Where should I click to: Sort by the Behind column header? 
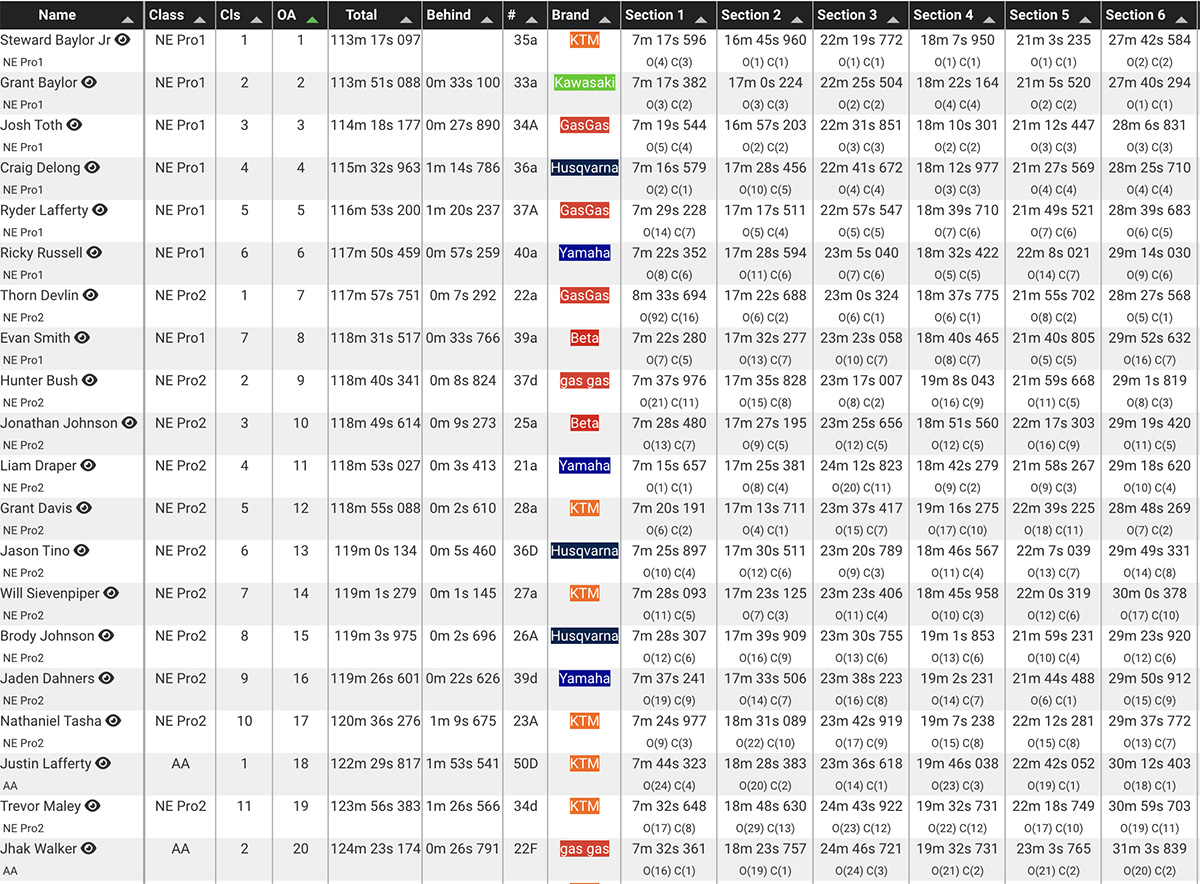pyautogui.click(x=462, y=15)
